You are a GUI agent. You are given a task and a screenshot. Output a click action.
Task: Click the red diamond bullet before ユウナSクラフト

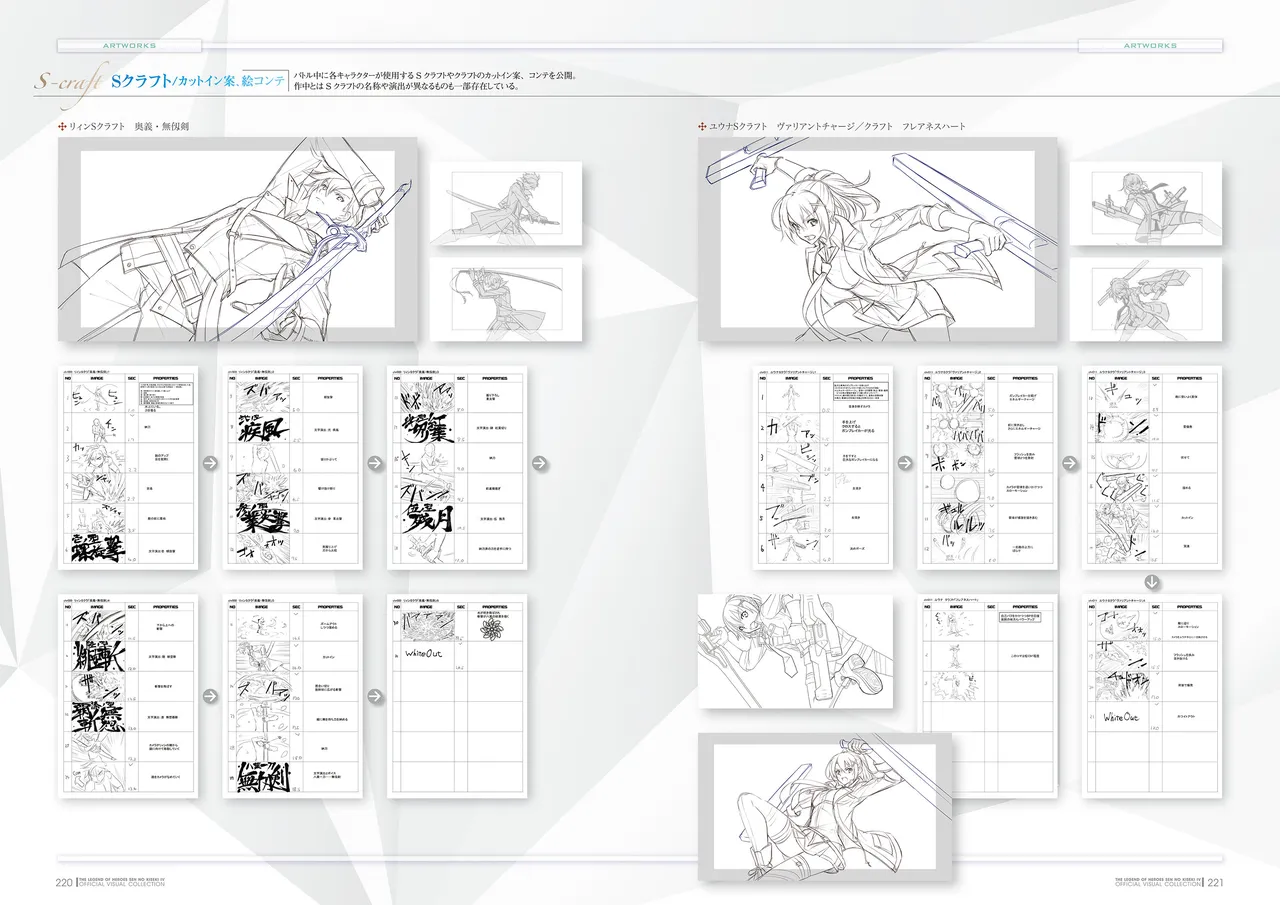[x=702, y=126]
